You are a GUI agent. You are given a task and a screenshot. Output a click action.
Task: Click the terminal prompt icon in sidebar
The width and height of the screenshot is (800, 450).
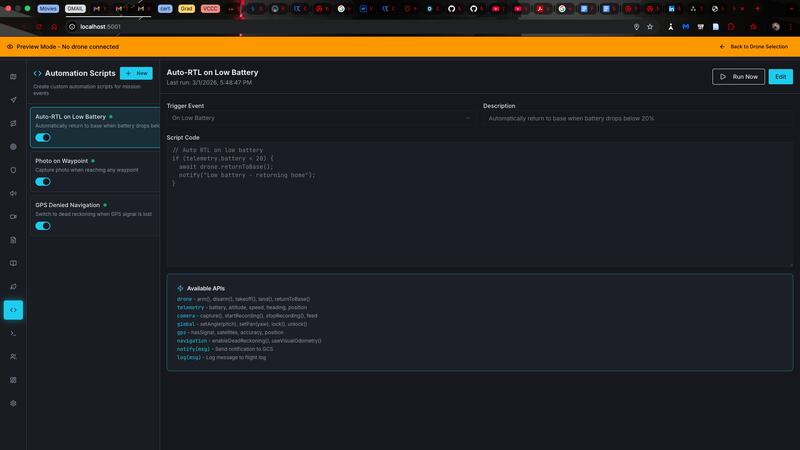13,333
